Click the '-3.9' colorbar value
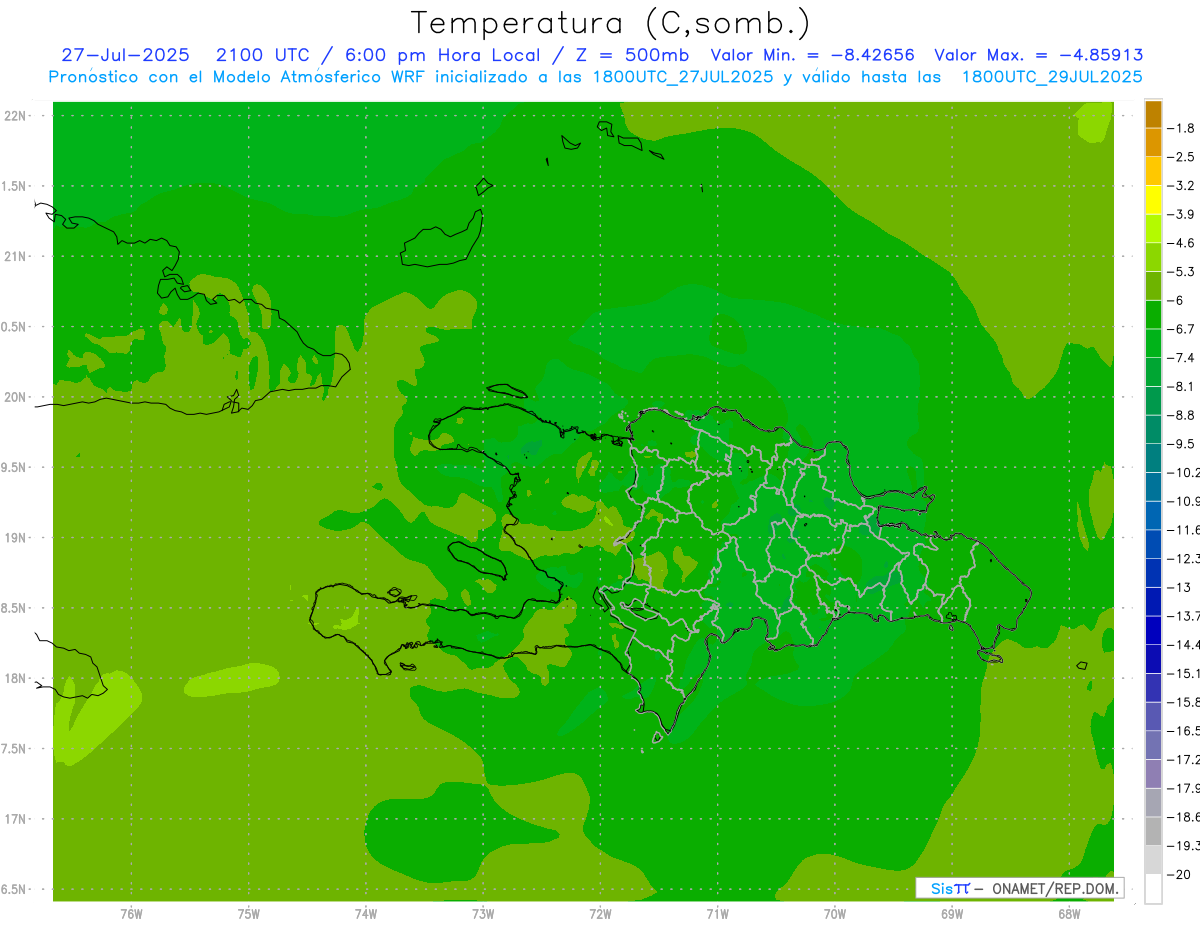 tap(1180, 214)
